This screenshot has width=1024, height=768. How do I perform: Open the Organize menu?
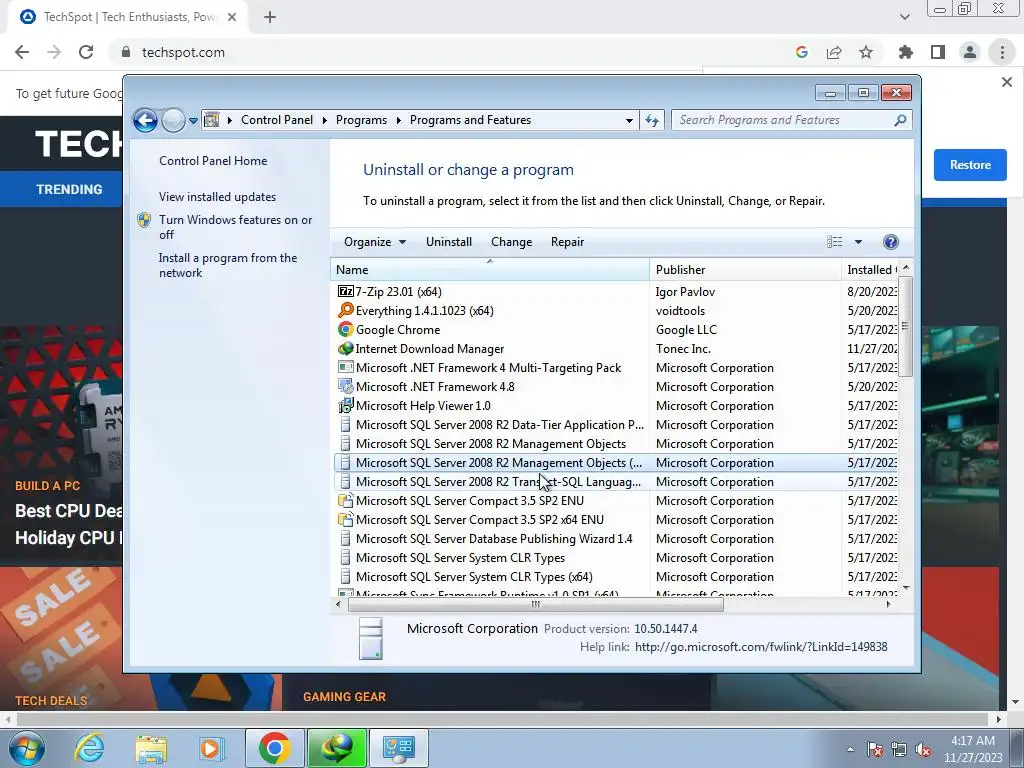point(375,242)
